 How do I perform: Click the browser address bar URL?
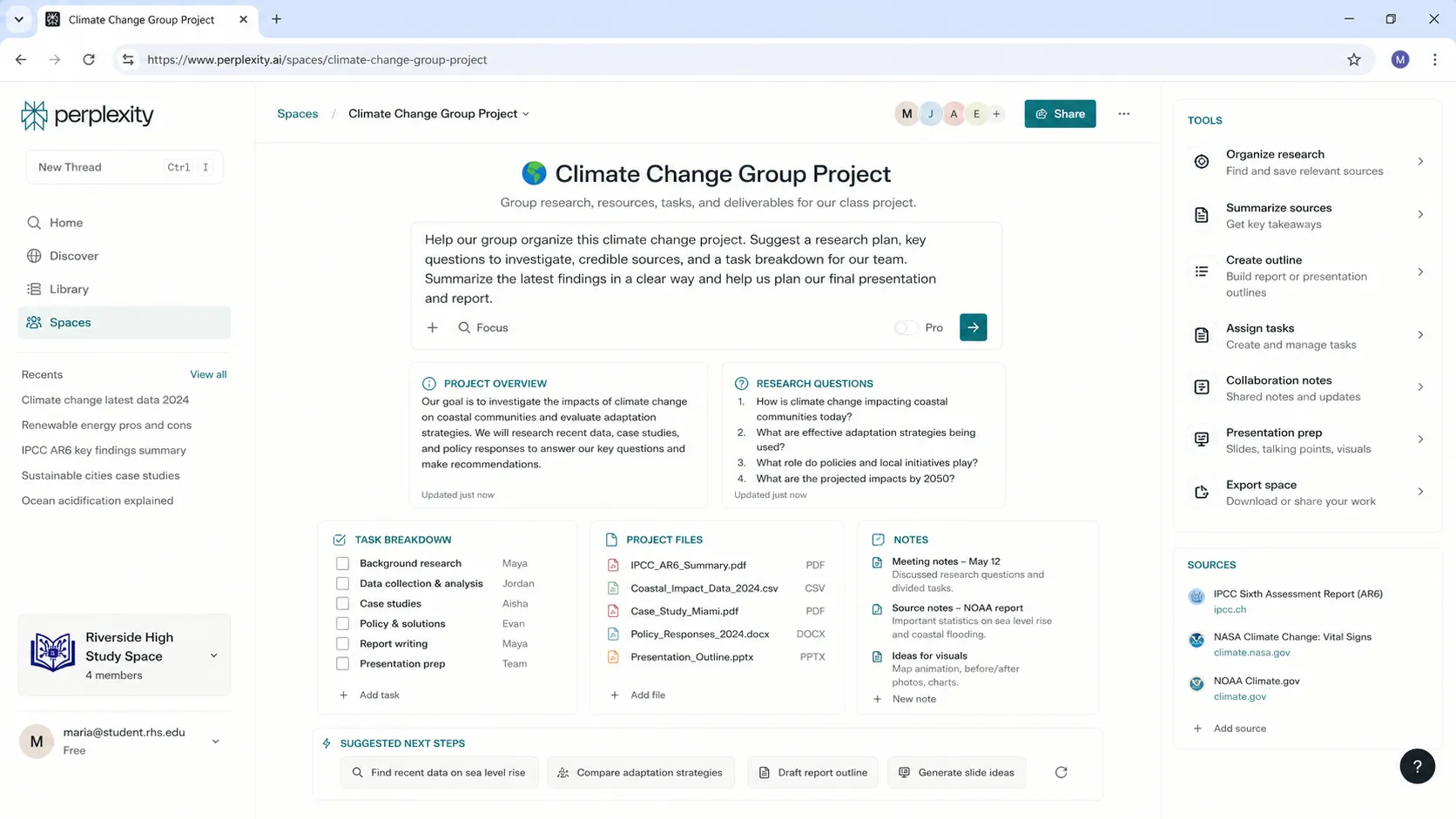pos(317,60)
